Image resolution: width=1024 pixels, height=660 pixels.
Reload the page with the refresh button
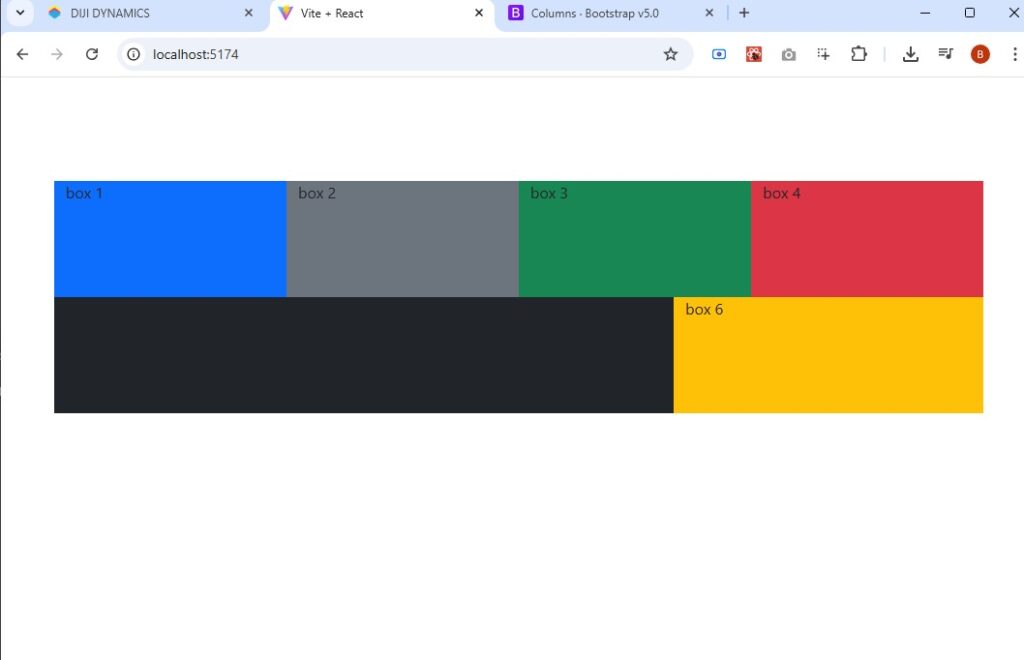point(91,54)
